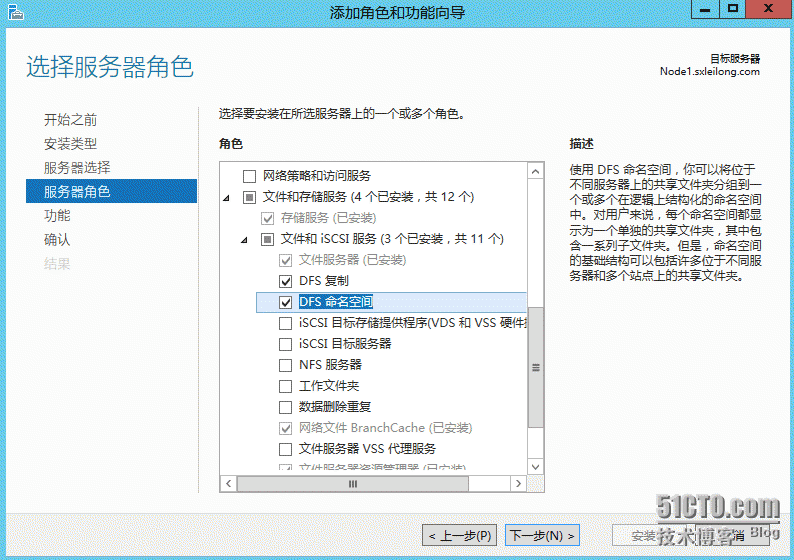
Task: Click horizontal scroll right arrow
Action: 518,484
